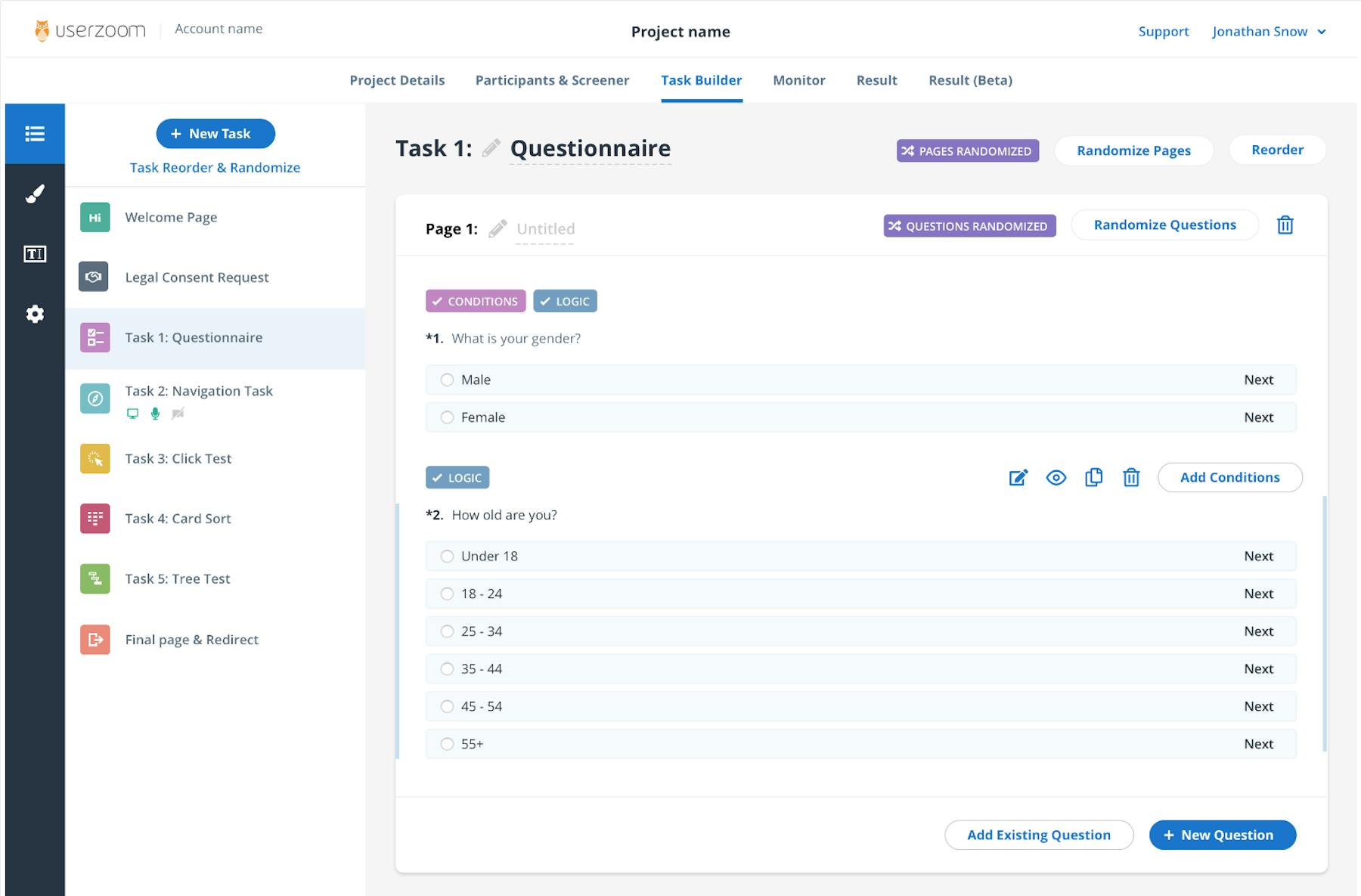Delete Page 1 with trash icon
The height and width of the screenshot is (896, 1361).
(x=1285, y=225)
